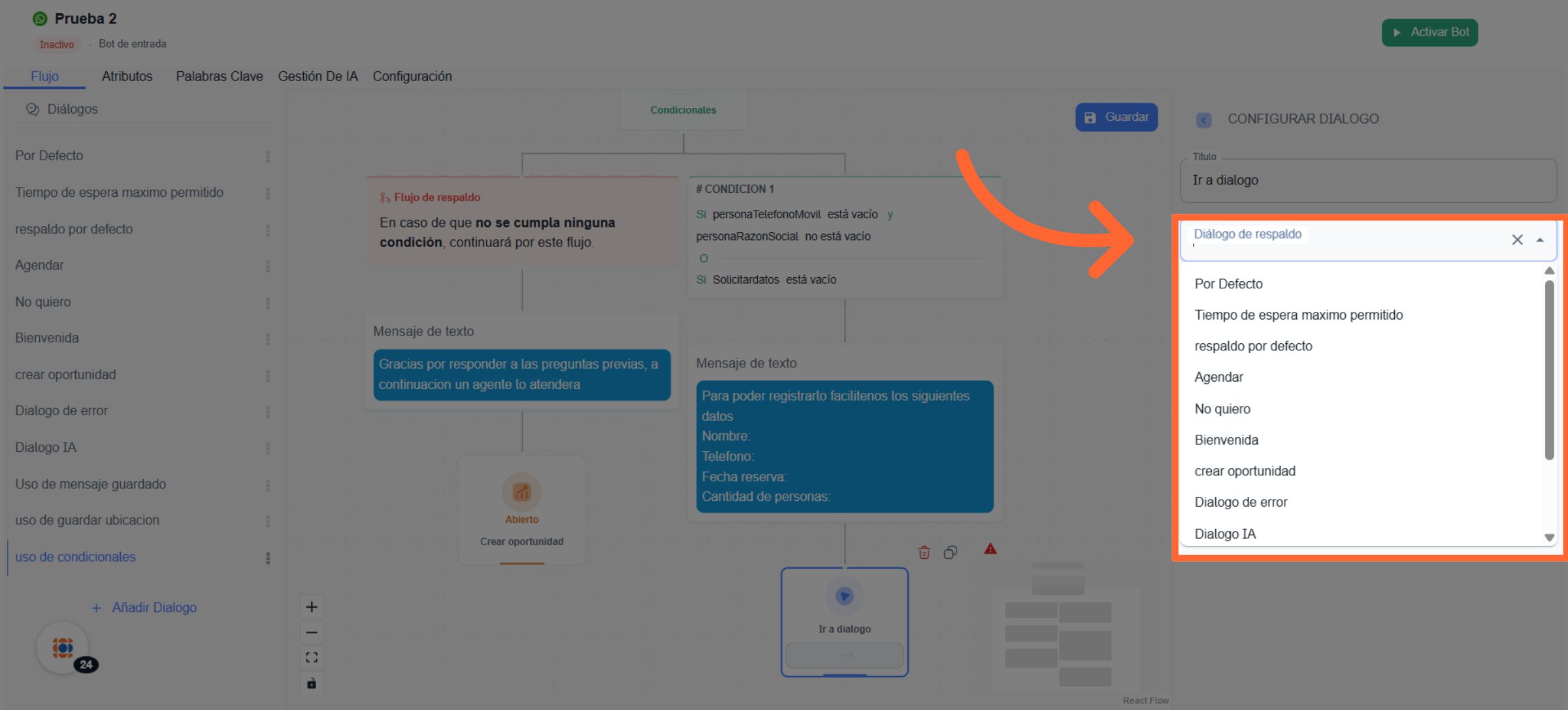Select 'crear oportunidad' dropdown option
The height and width of the screenshot is (710, 1568).
click(1245, 471)
